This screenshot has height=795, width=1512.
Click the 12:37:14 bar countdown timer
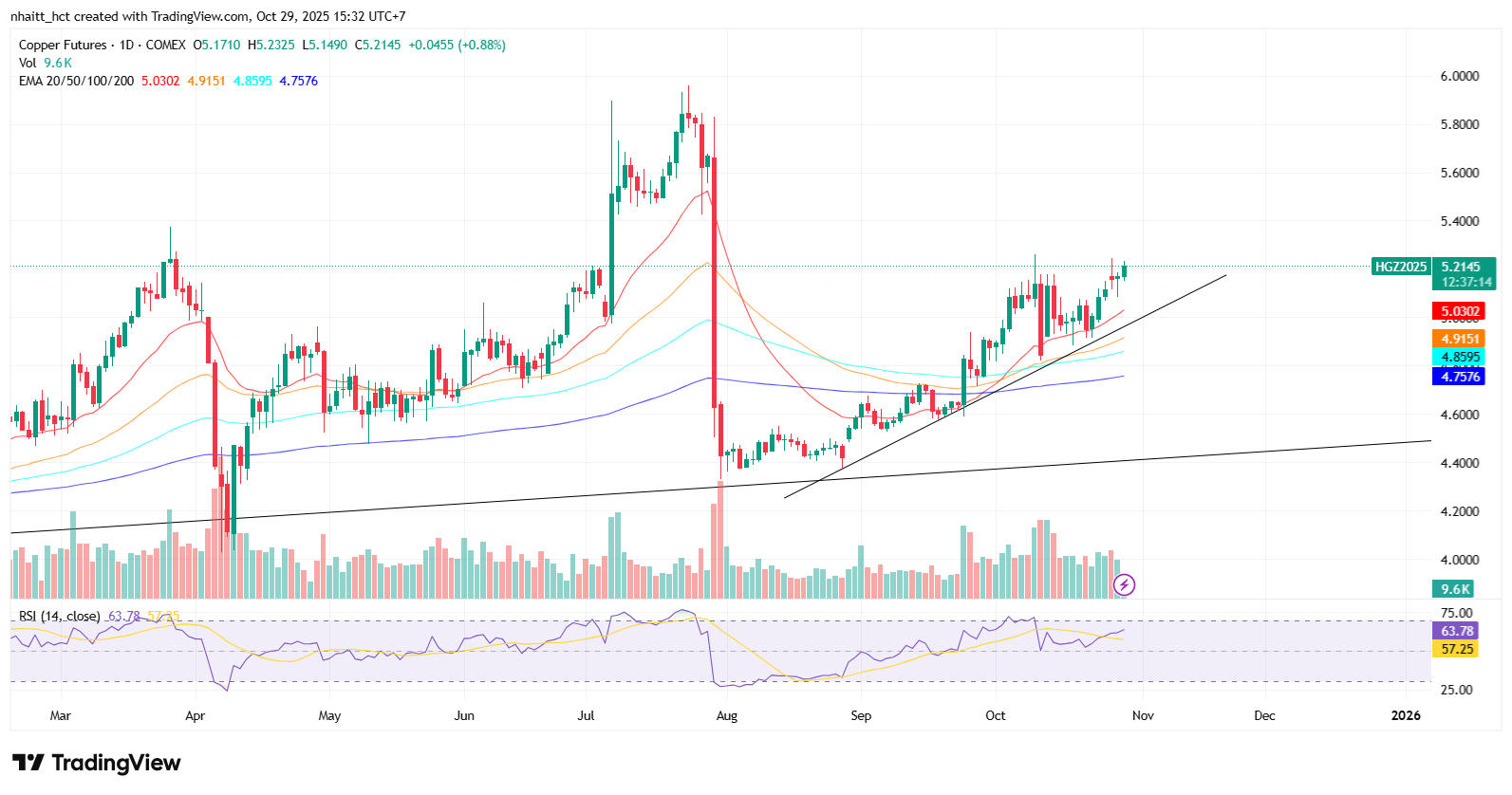click(x=1465, y=282)
